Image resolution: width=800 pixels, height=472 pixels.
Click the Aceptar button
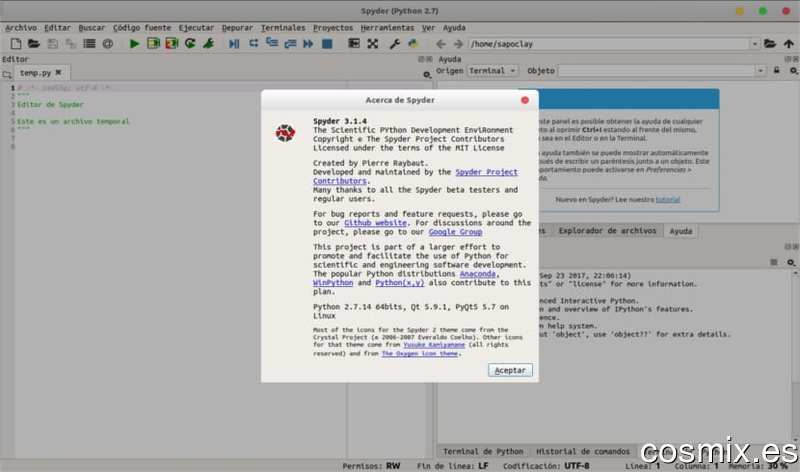point(510,370)
